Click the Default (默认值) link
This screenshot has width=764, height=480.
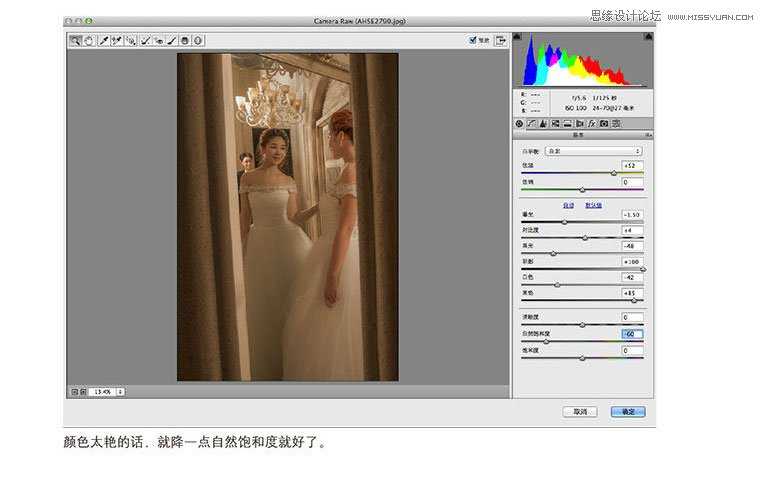[593, 205]
